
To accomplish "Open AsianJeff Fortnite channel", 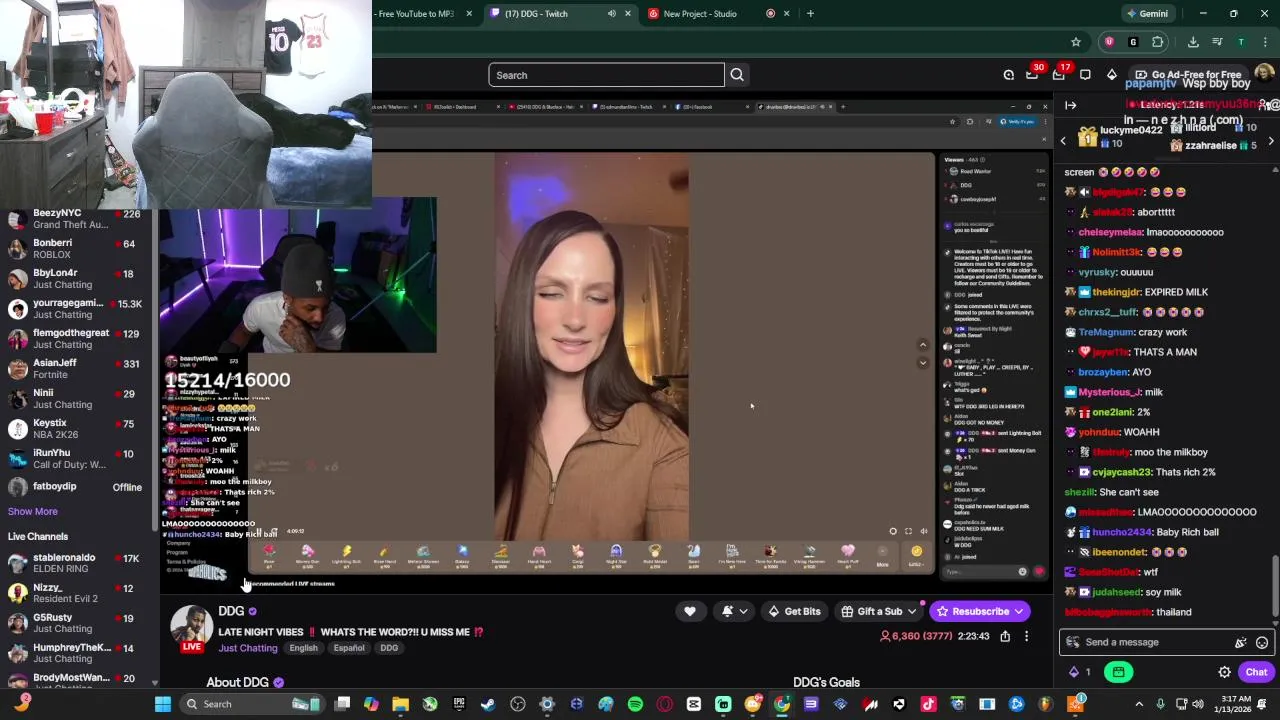I will [75, 368].
